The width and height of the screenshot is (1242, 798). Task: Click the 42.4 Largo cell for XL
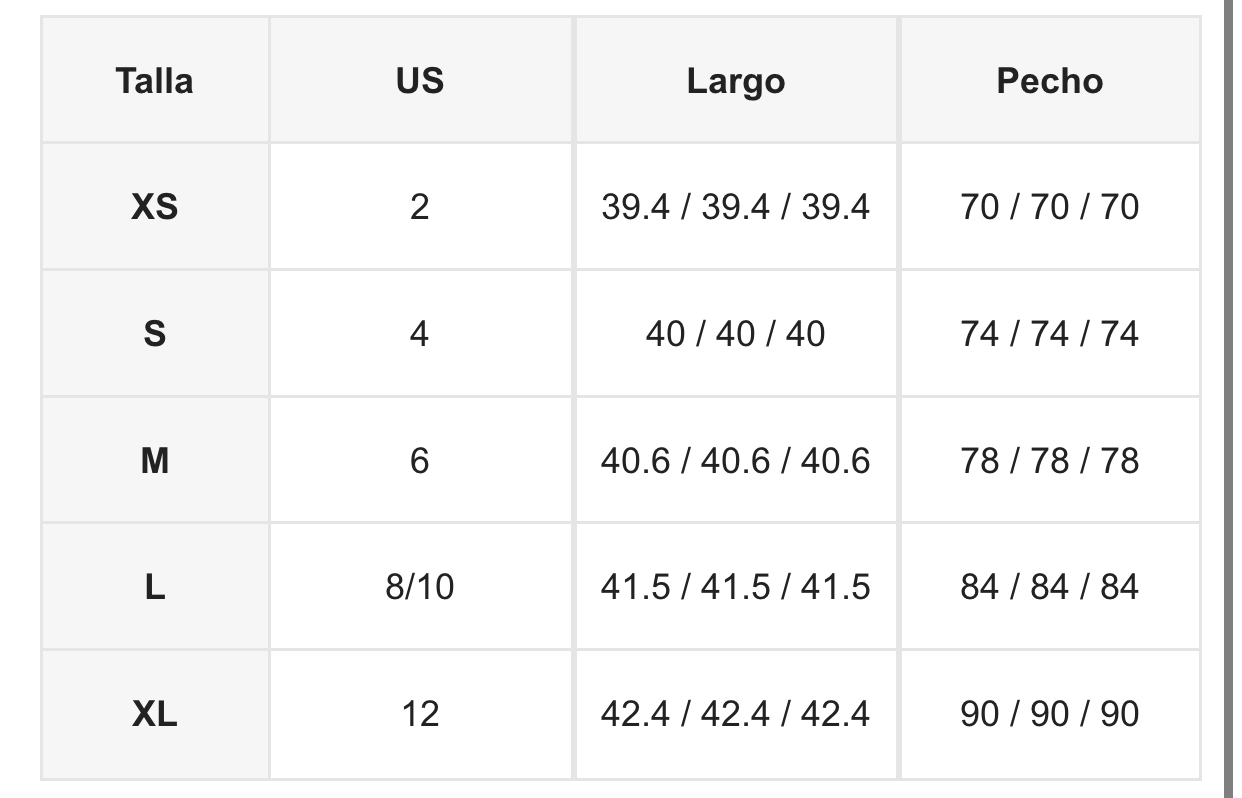coord(735,713)
